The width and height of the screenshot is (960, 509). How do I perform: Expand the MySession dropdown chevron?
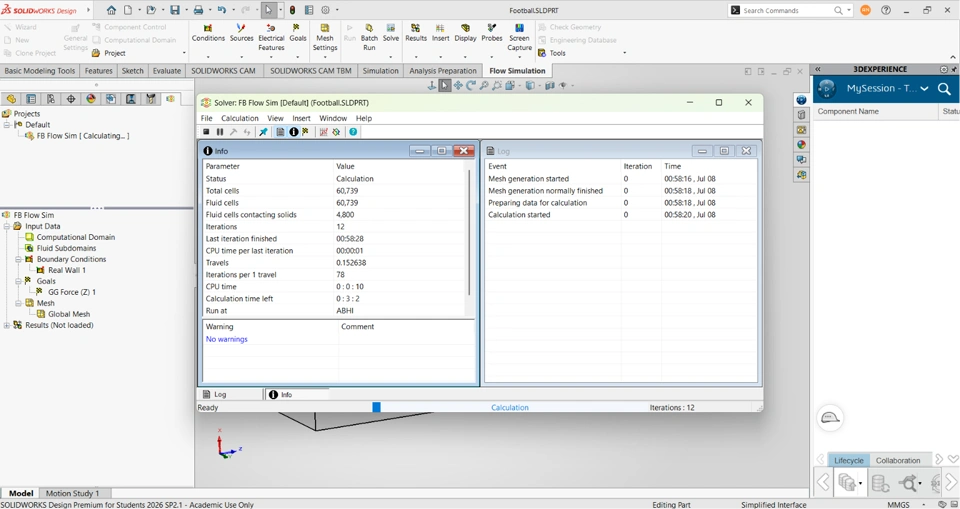coord(924,89)
